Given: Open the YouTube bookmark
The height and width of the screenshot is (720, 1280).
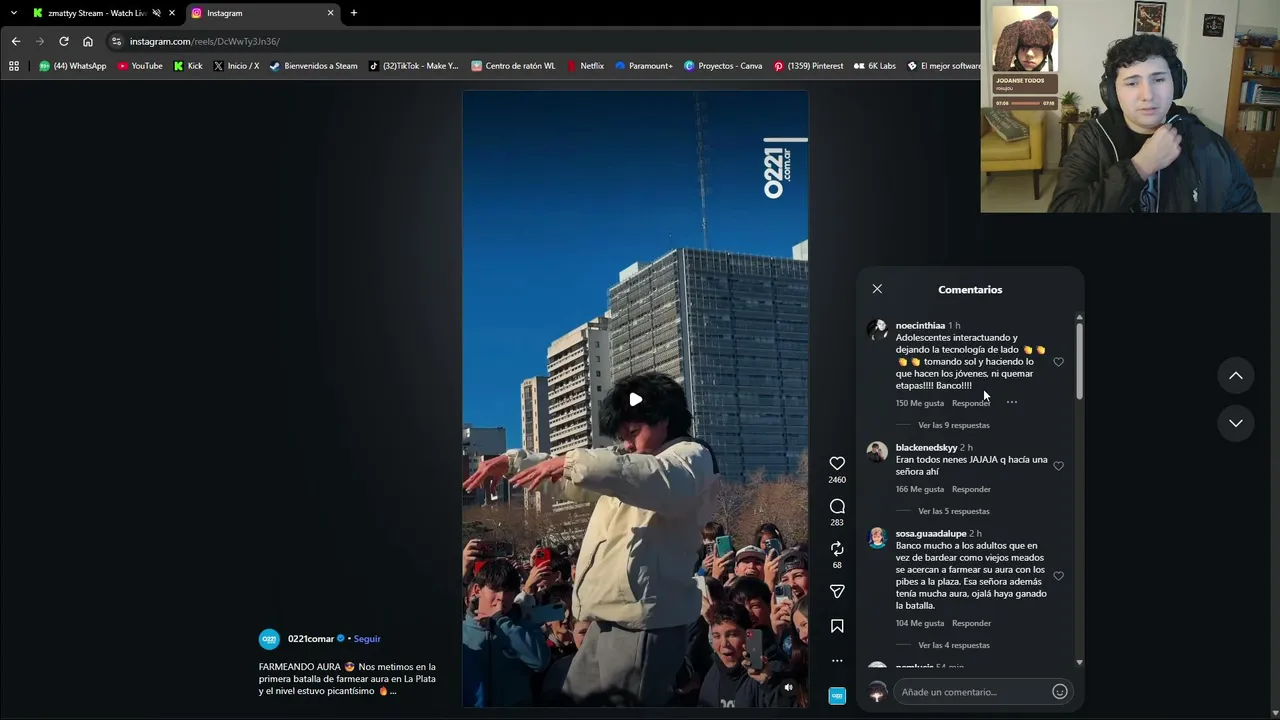Looking at the screenshot, I should point(140,66).
